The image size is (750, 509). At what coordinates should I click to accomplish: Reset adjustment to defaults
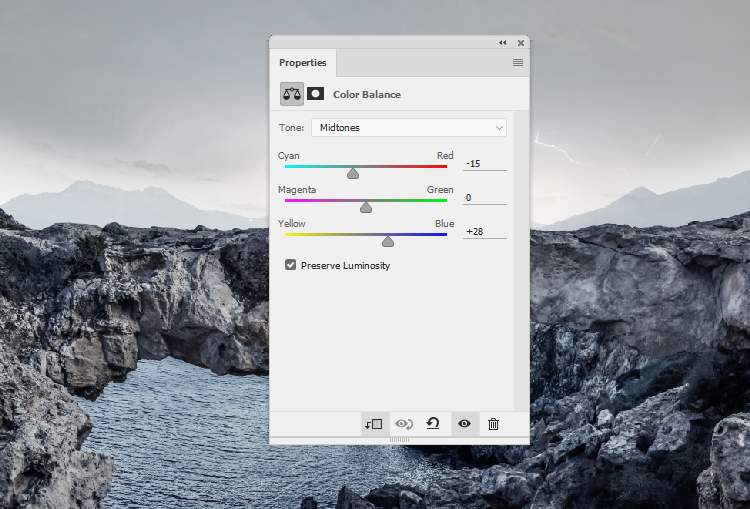click(x=433, y=424)
